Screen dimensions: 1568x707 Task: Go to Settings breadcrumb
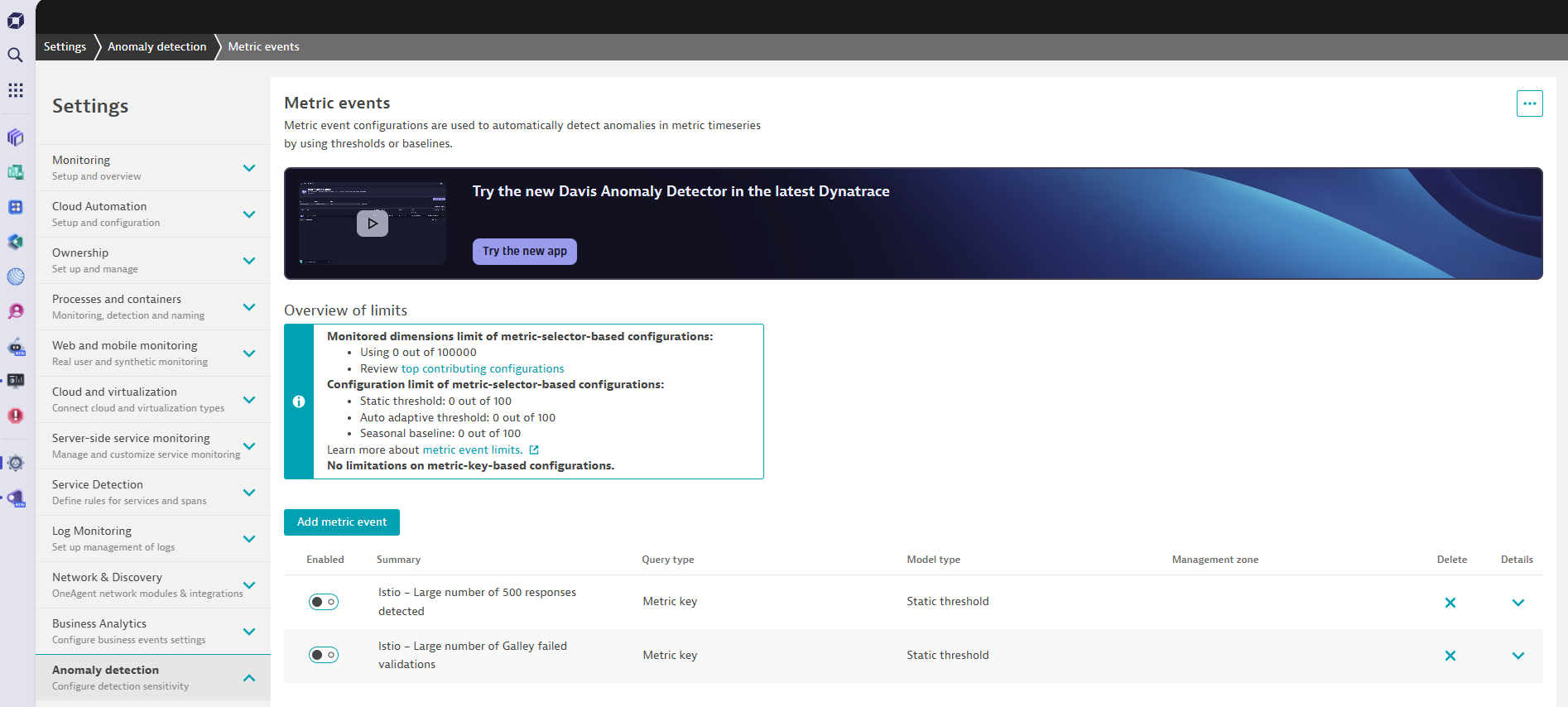65,46
